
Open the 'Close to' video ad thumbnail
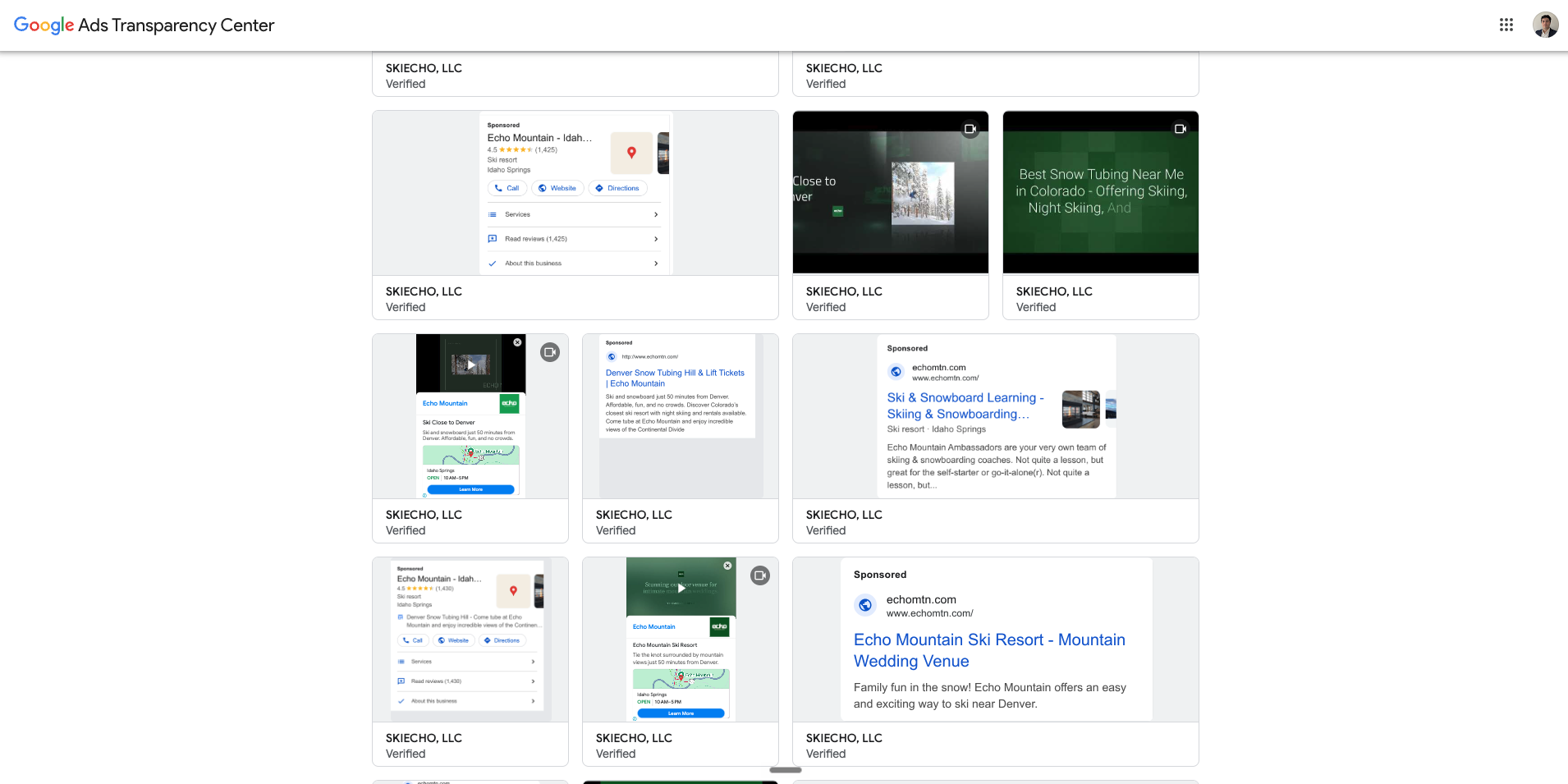(891, 192)
